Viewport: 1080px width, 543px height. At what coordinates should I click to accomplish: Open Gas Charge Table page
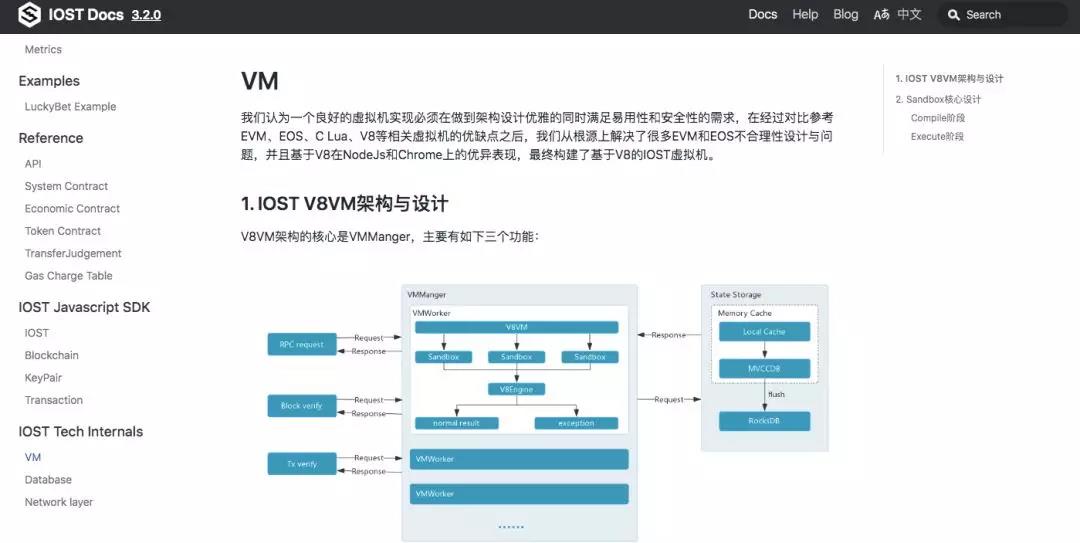pyautogui.click(x=68, y=276)
